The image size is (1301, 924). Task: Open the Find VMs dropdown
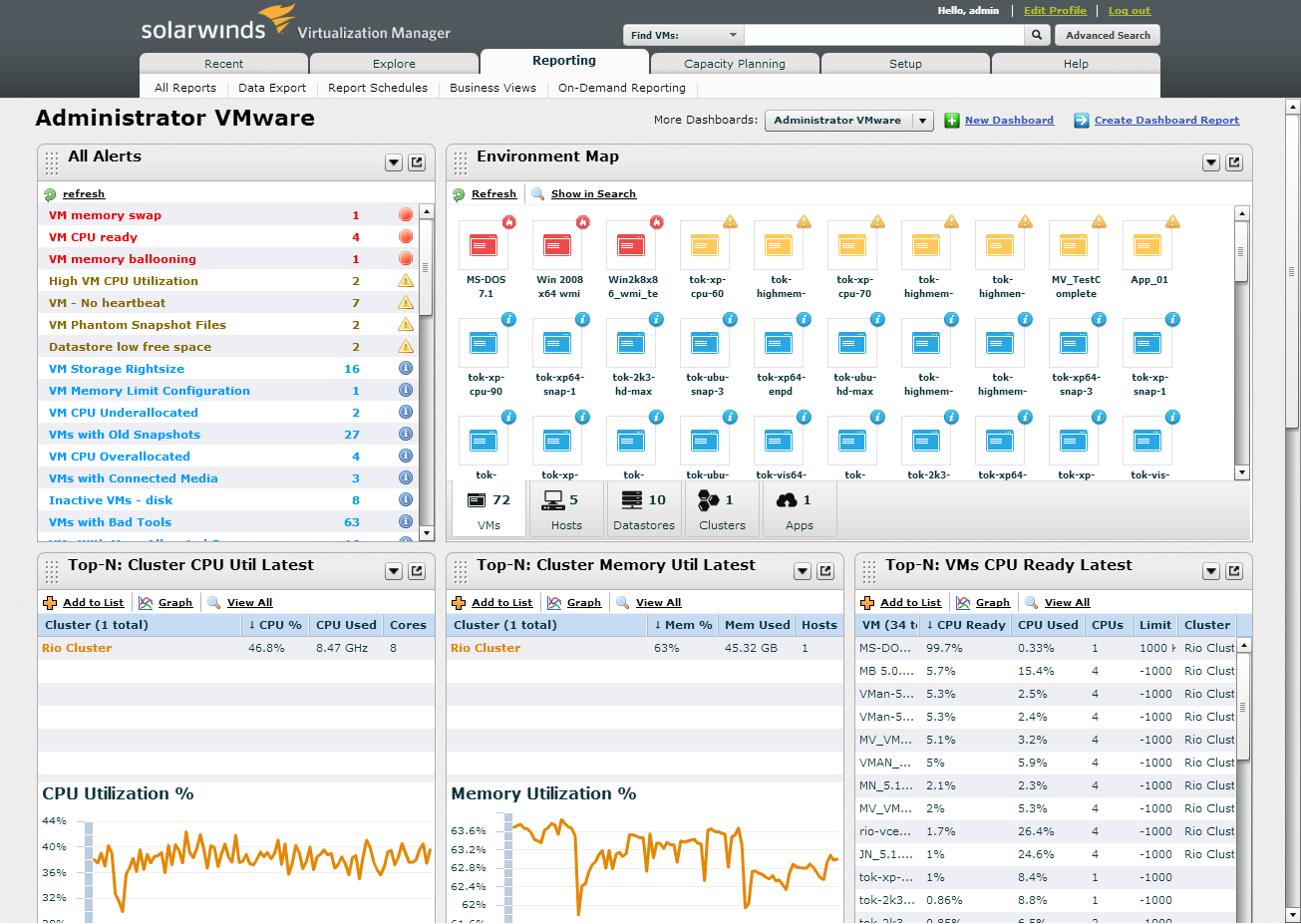pyautogui.click(x=684, y=35)
